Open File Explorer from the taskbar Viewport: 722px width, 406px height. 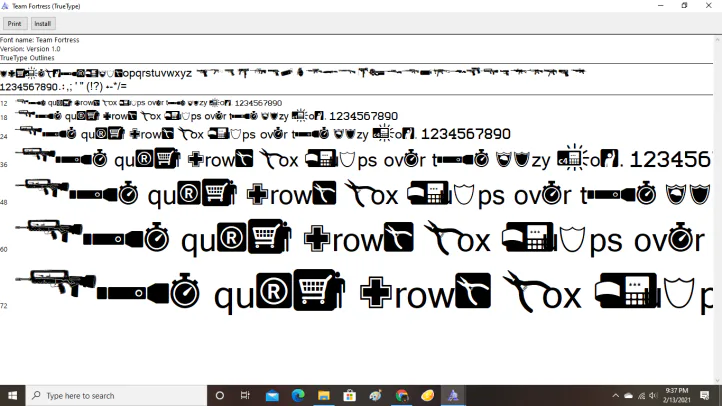click(324, 395)
